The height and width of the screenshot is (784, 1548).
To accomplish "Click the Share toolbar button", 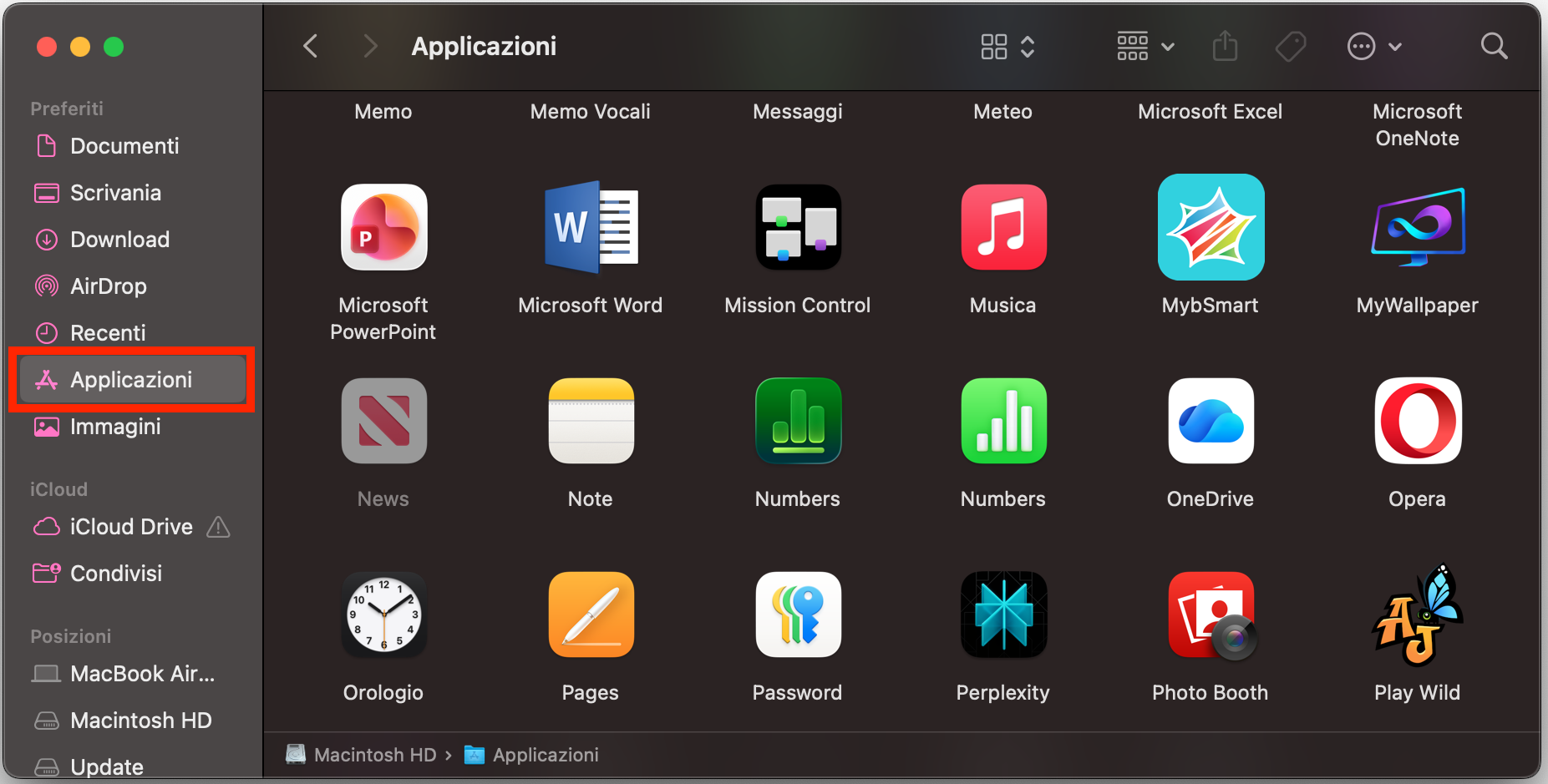I will 1225,46.
